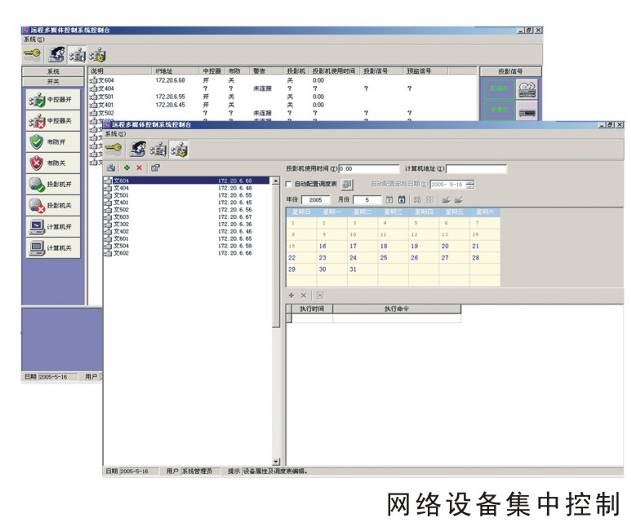This screenshot has width=631, height=520.
Task: Click the 计算机地址 input field
Action: point(476,169)
